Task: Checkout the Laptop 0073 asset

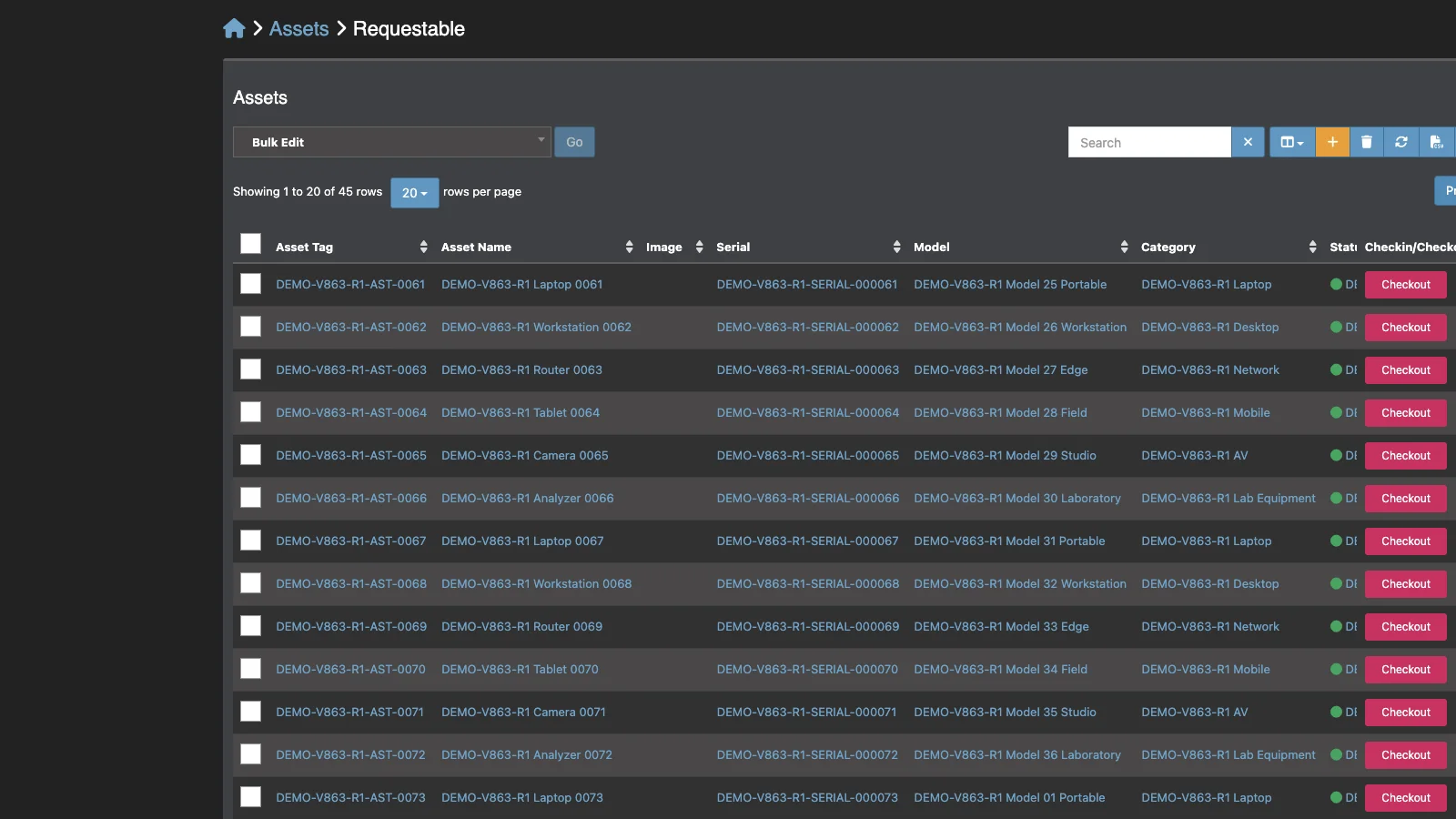Action: coord(1405,798)
